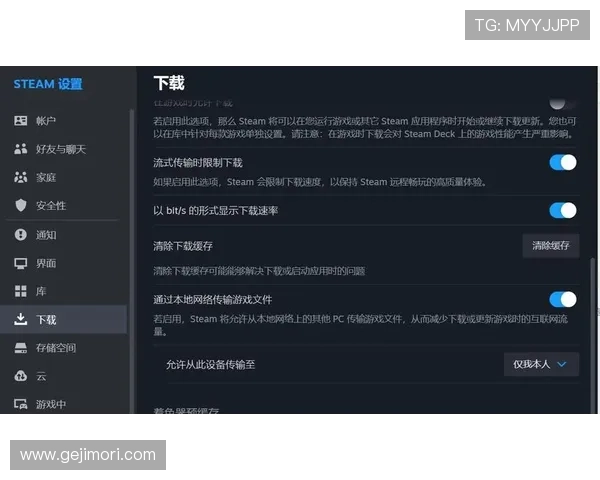Click the 通知 exclamation icon

pyautogui.click(x=21, y=234)
